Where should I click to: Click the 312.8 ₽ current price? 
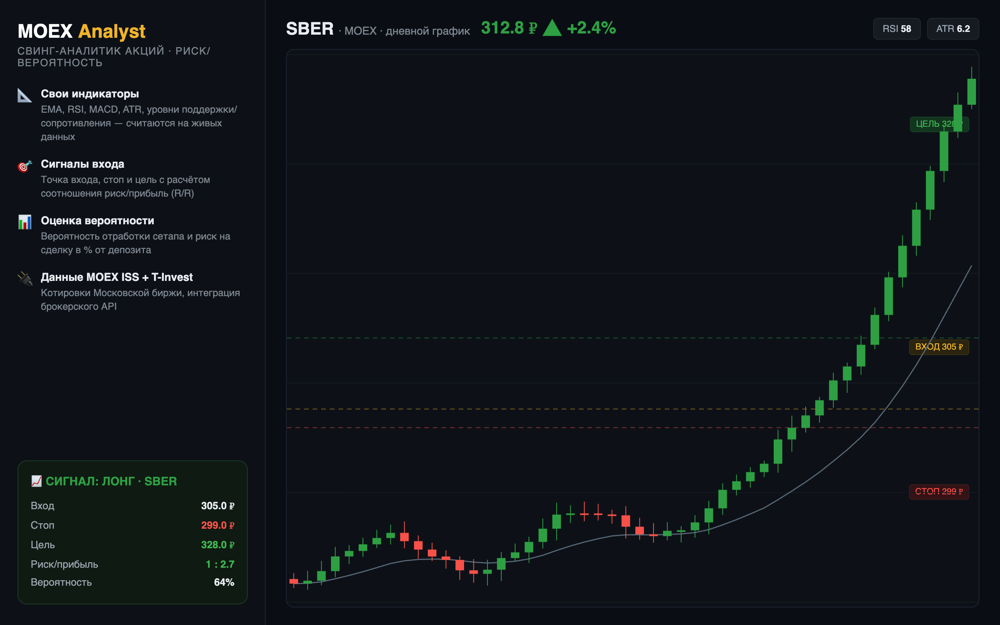508,28
